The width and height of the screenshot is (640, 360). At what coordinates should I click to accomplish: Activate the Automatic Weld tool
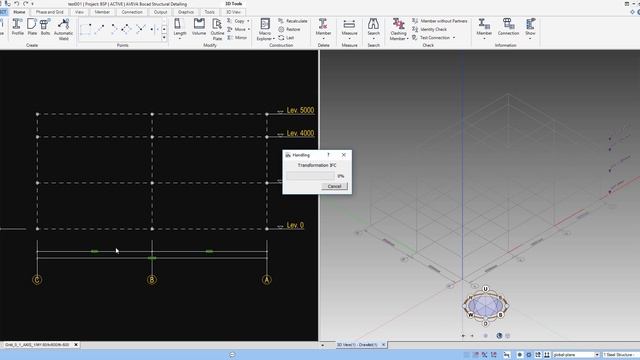point(63,29)
